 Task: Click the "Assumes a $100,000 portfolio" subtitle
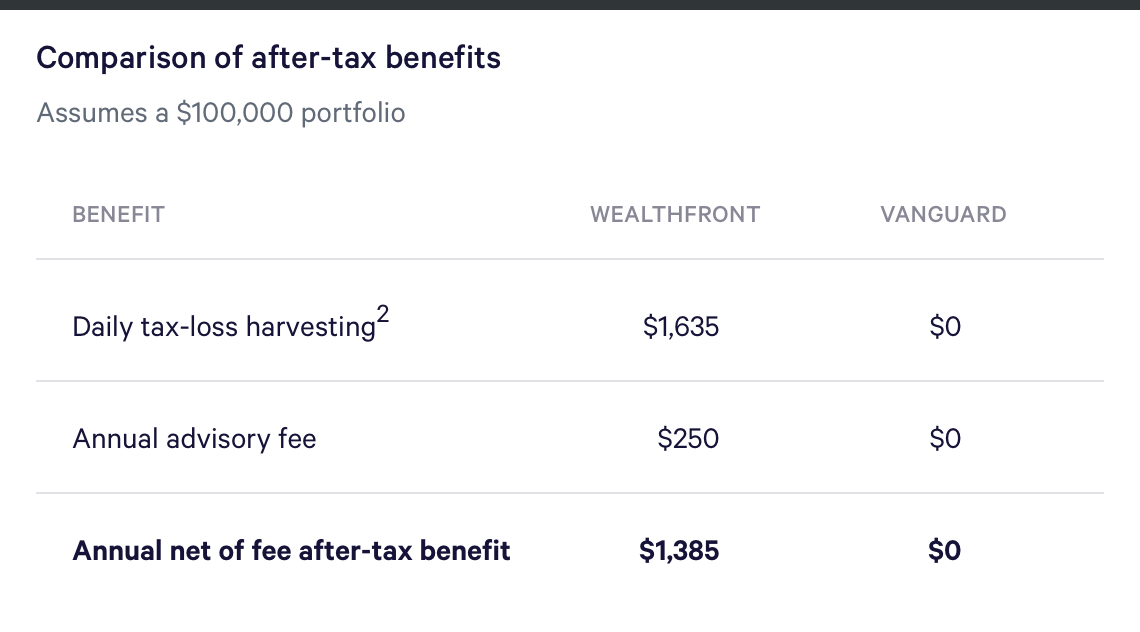pos(221,113)
